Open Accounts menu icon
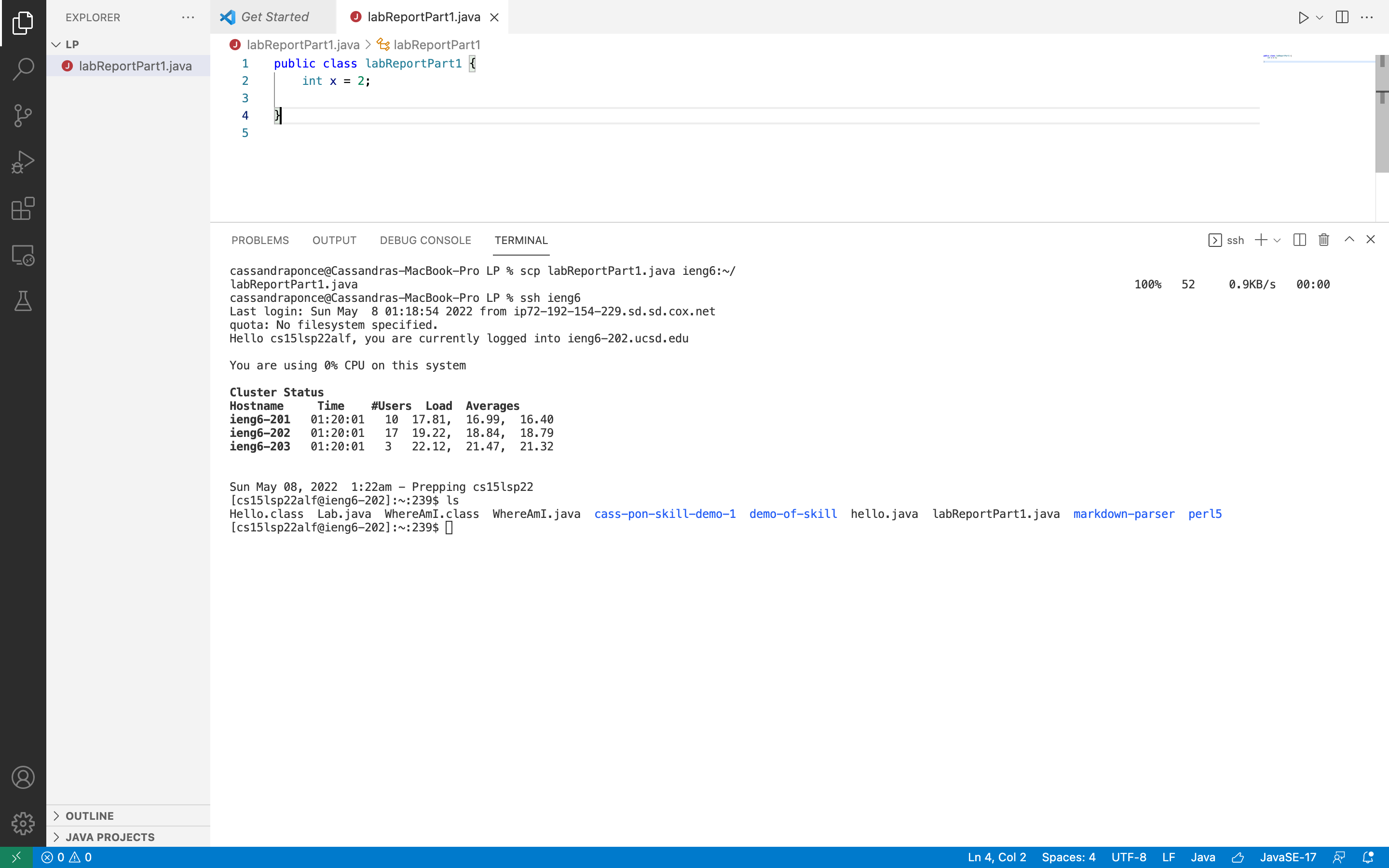The height and width of the screenshot is (868, 1389). click(x=23, y=777)
